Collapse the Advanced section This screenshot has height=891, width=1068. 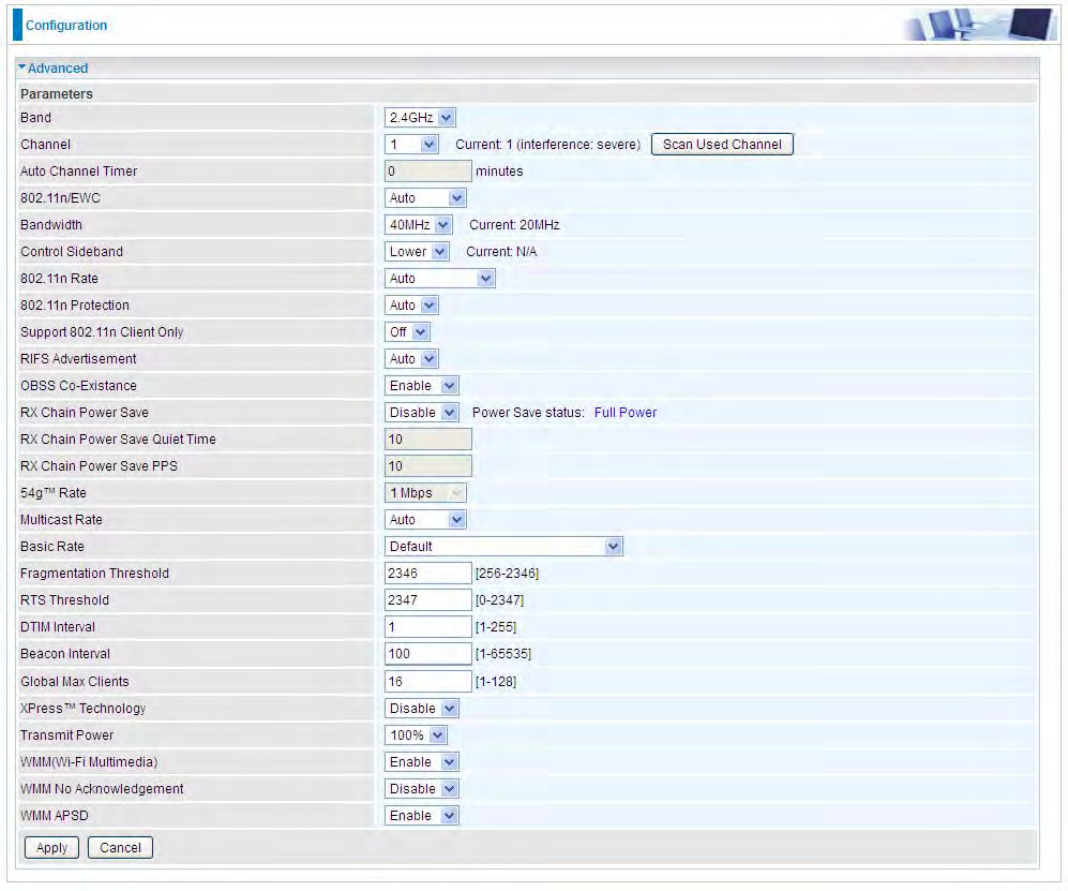[53, 68]
